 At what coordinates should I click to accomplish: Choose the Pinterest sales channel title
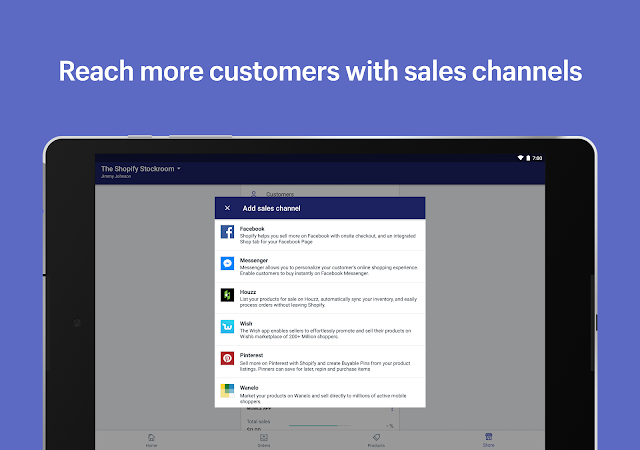(x=251, y=355)
